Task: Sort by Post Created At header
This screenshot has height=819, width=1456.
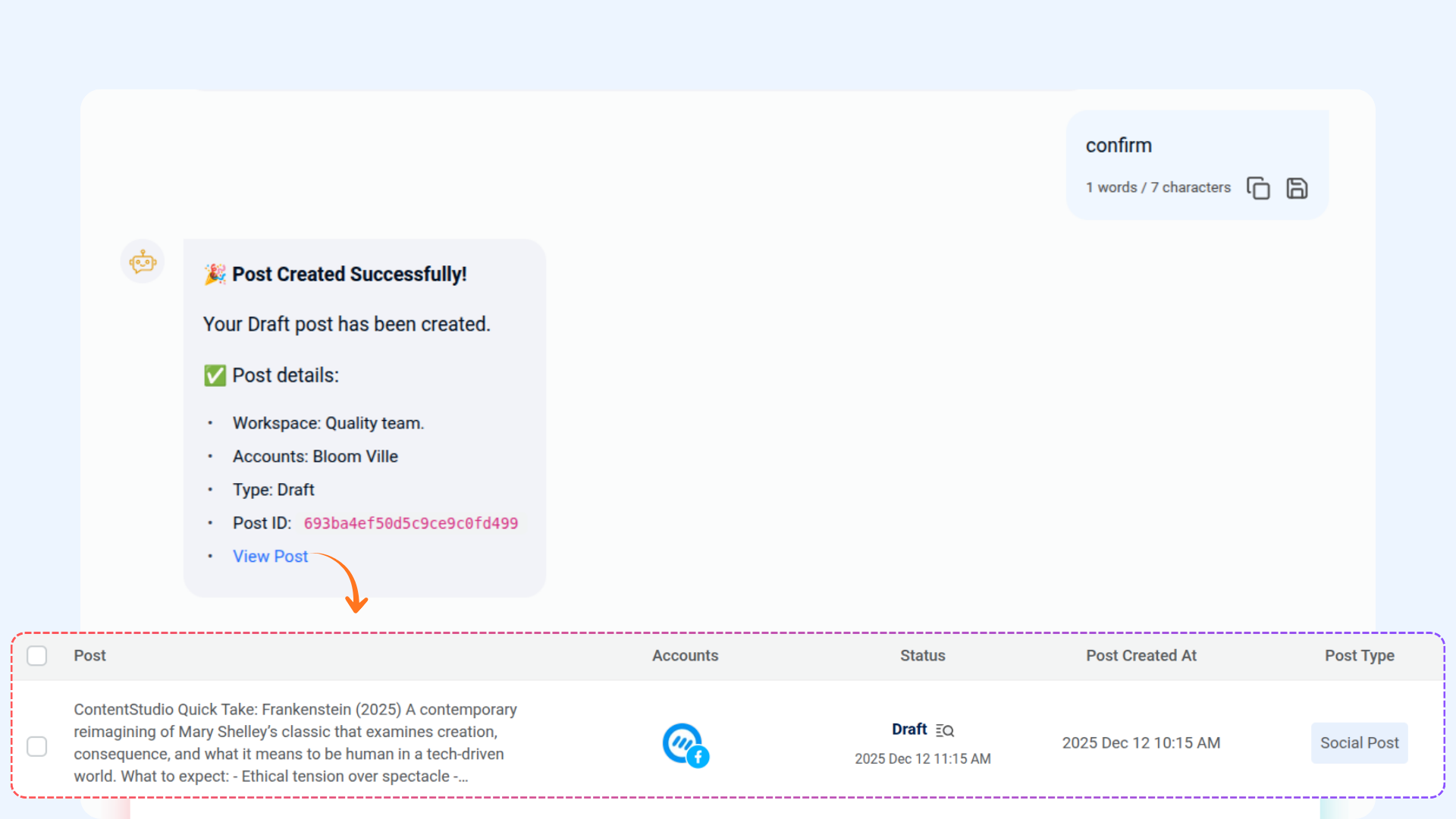Action: (1141, 656)
